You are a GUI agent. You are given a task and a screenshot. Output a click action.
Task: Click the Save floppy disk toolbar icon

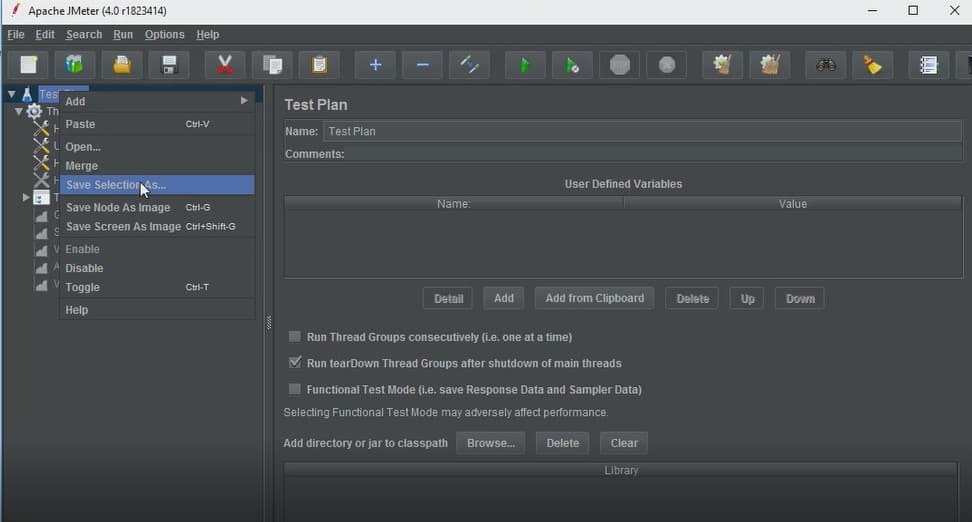tap(169, 64)
